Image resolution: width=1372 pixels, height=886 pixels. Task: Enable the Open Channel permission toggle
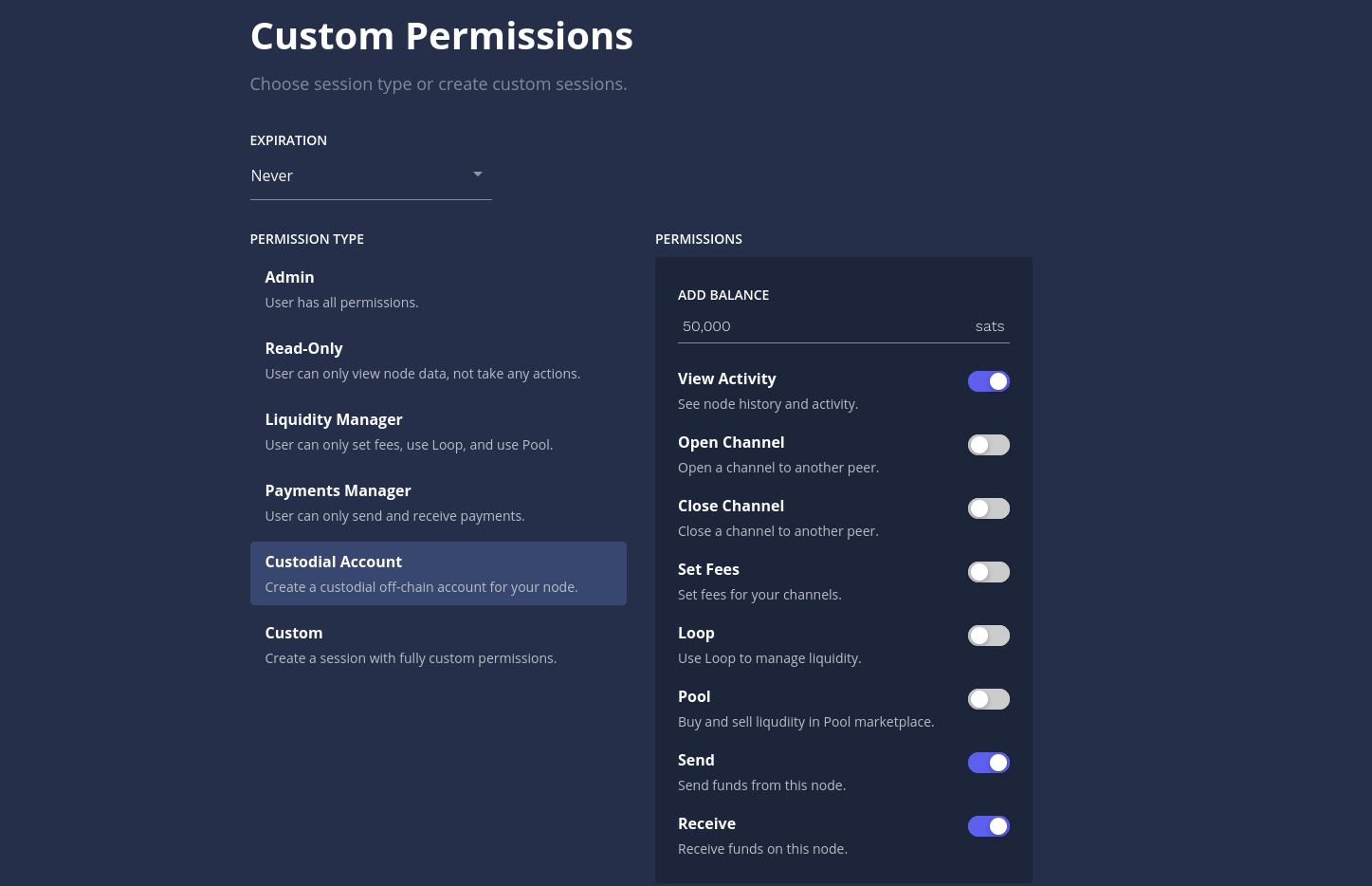coord(988,445)
